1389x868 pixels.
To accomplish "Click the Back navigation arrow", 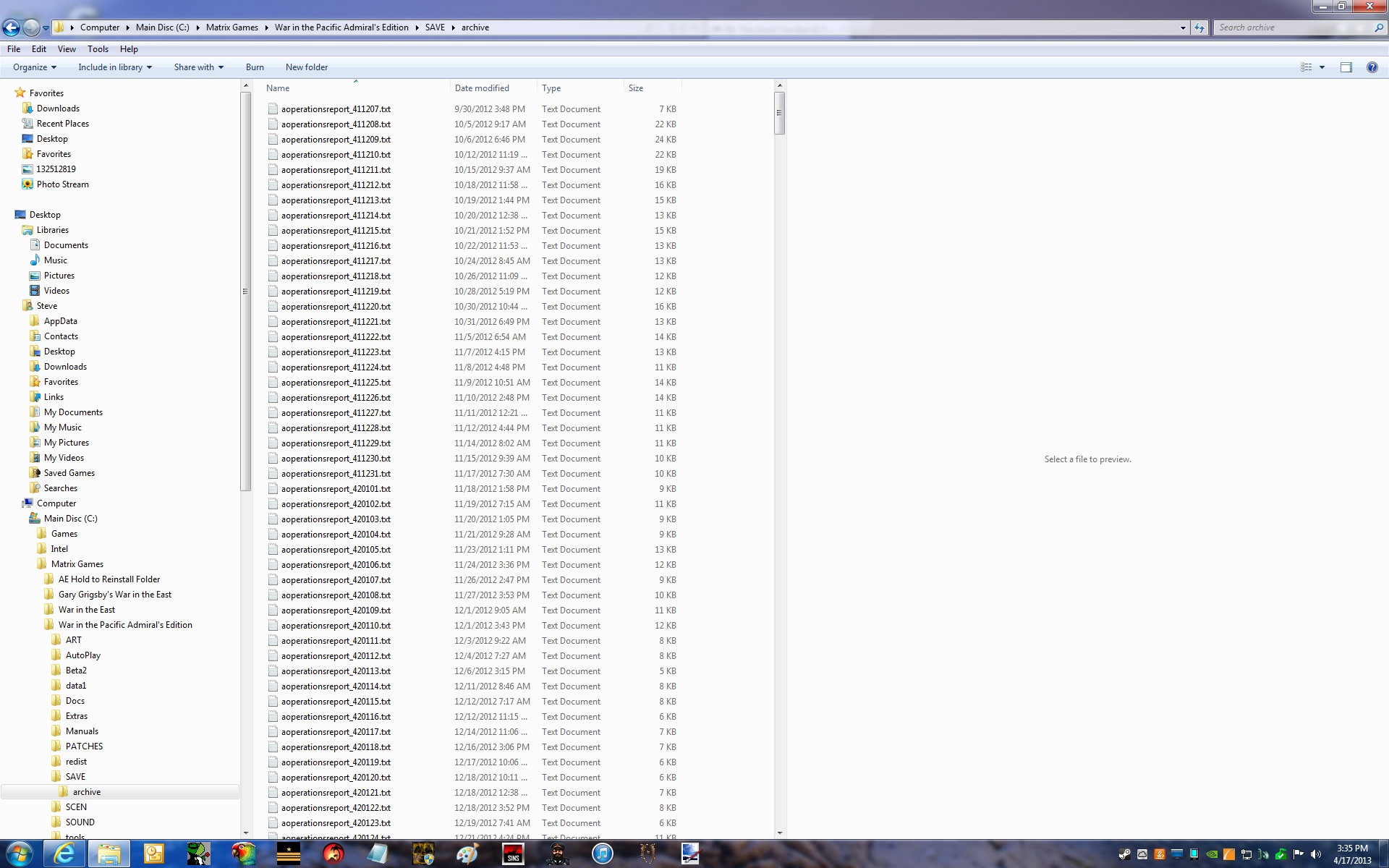I will [12, 27].
